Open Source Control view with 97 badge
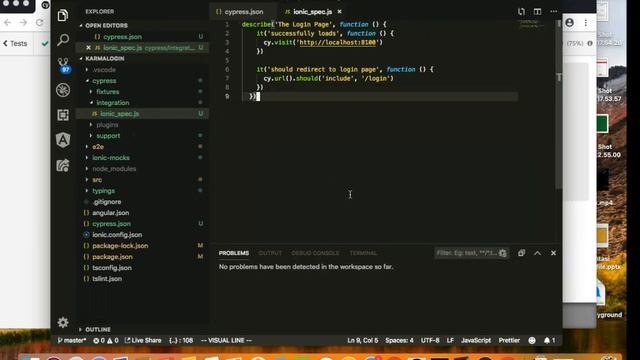Image resolution: width=640 pixels, height=360 pixels. 63,65
